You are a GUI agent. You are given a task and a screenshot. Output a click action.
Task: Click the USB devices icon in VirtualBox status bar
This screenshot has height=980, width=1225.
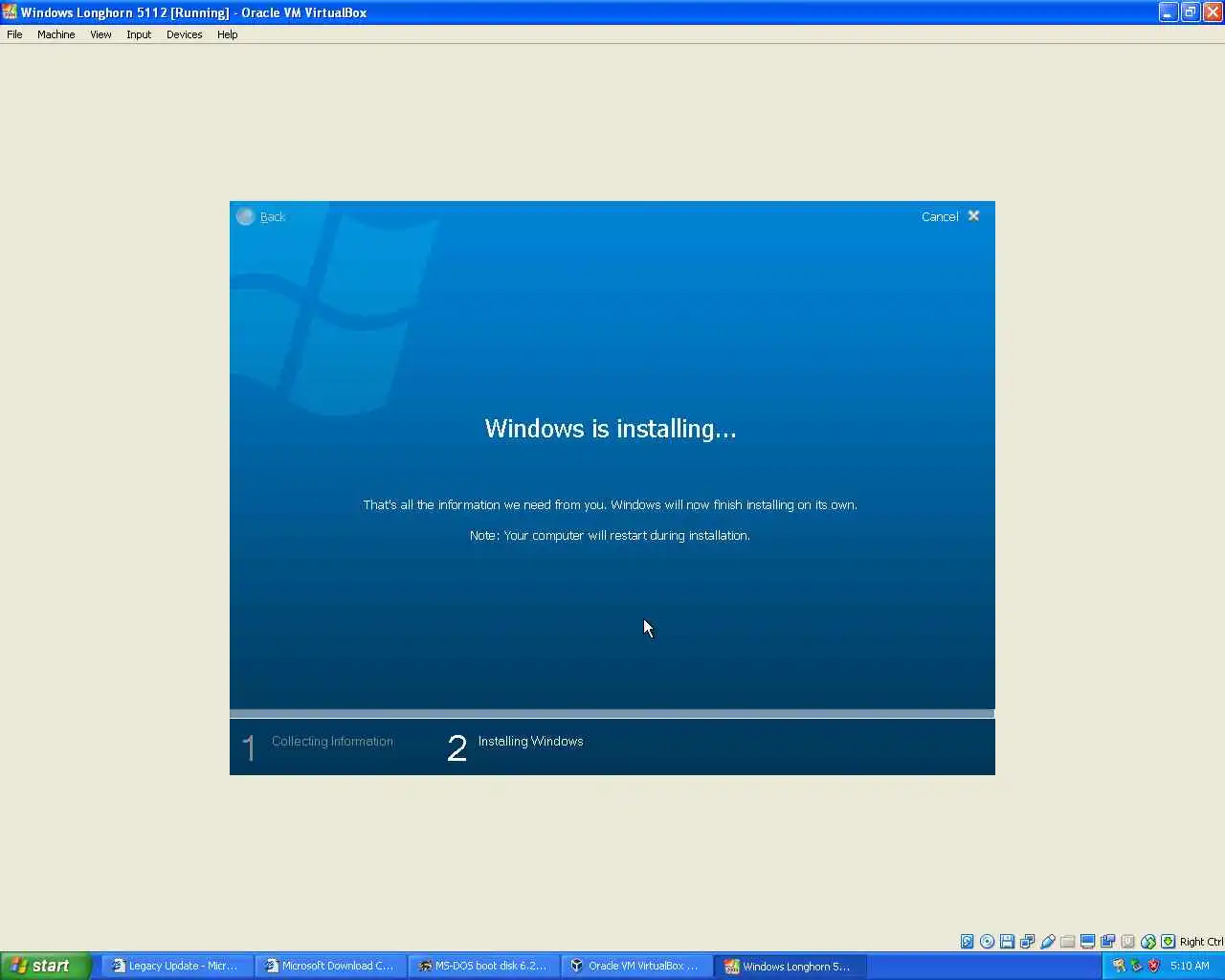coord(1047,942)
